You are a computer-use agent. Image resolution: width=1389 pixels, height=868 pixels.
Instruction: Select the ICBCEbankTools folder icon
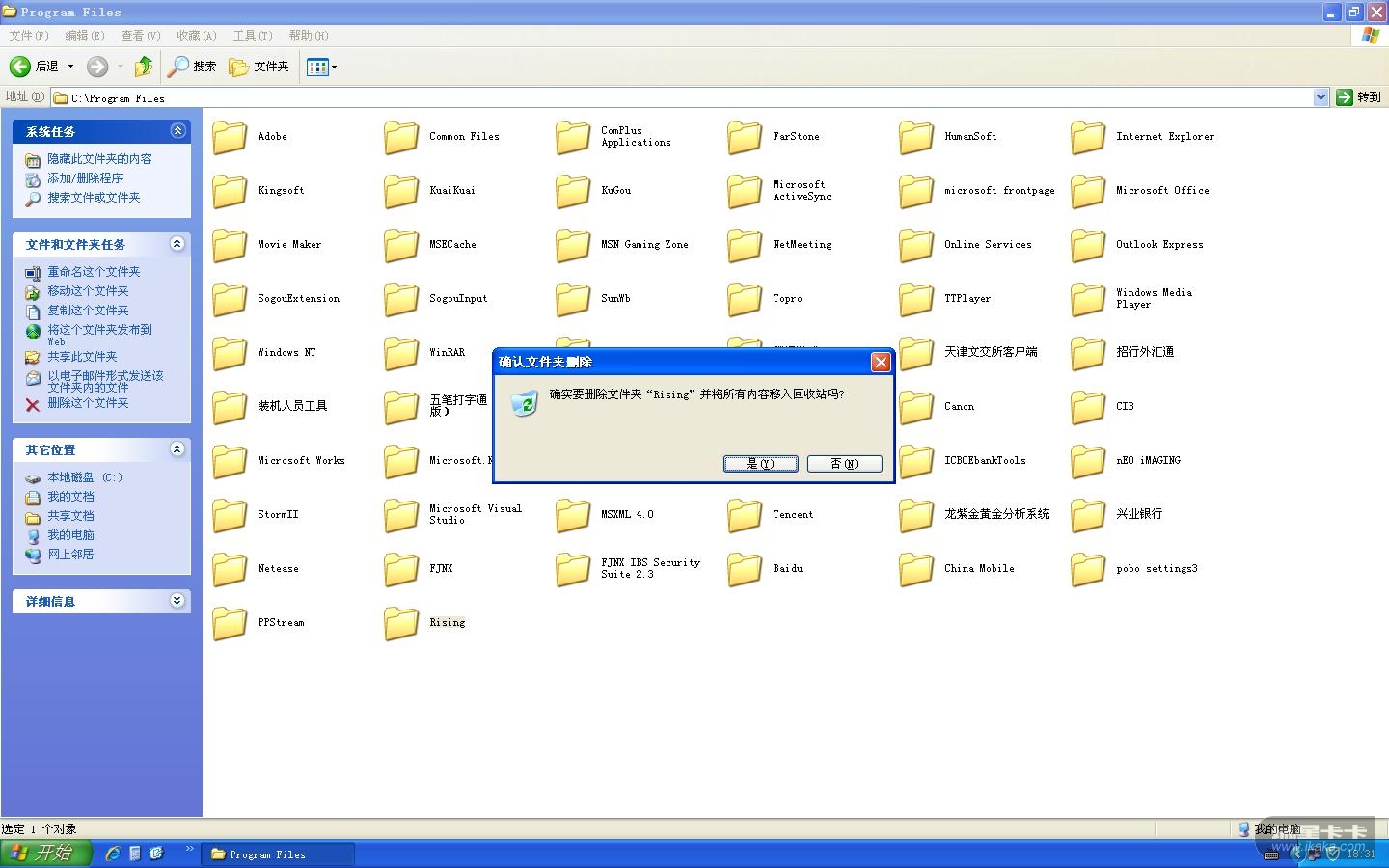pos(916,461)
